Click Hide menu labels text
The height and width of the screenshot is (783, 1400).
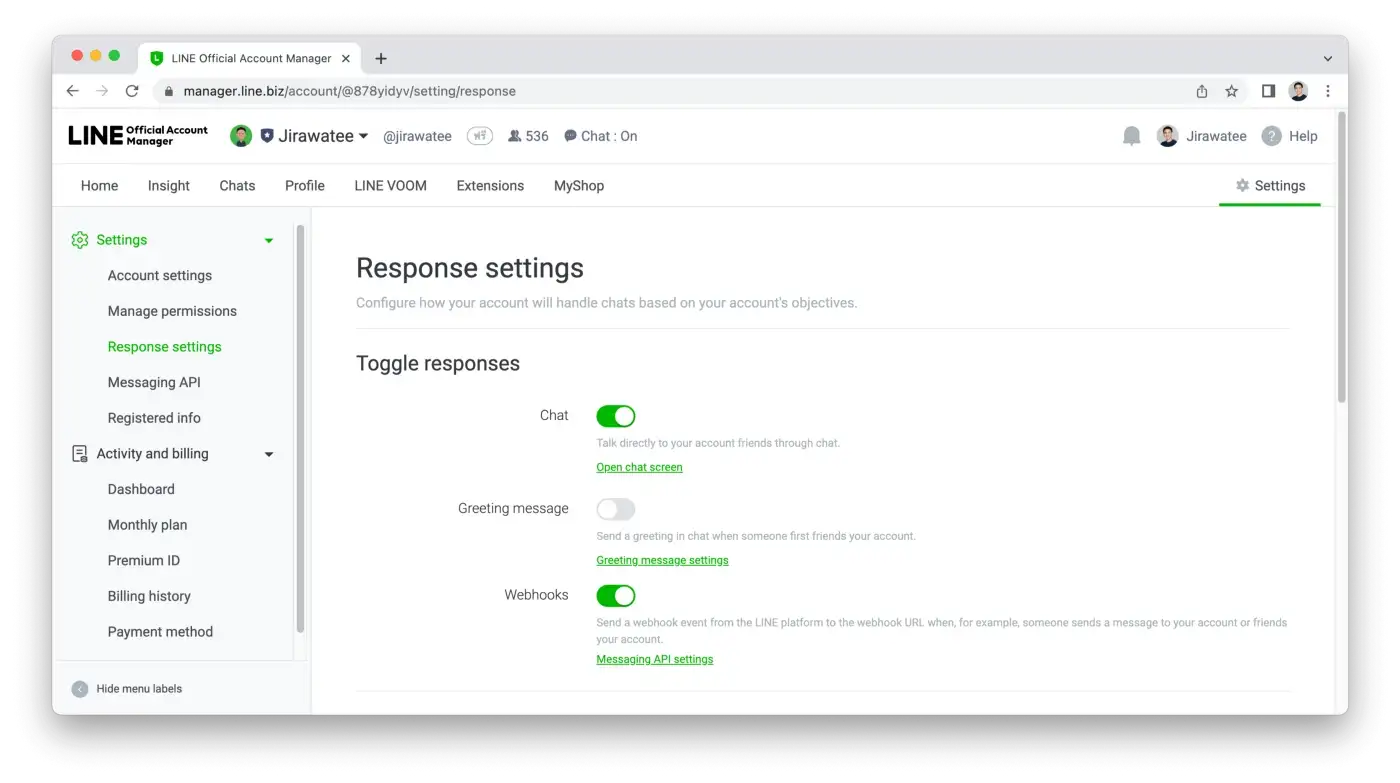139,689
